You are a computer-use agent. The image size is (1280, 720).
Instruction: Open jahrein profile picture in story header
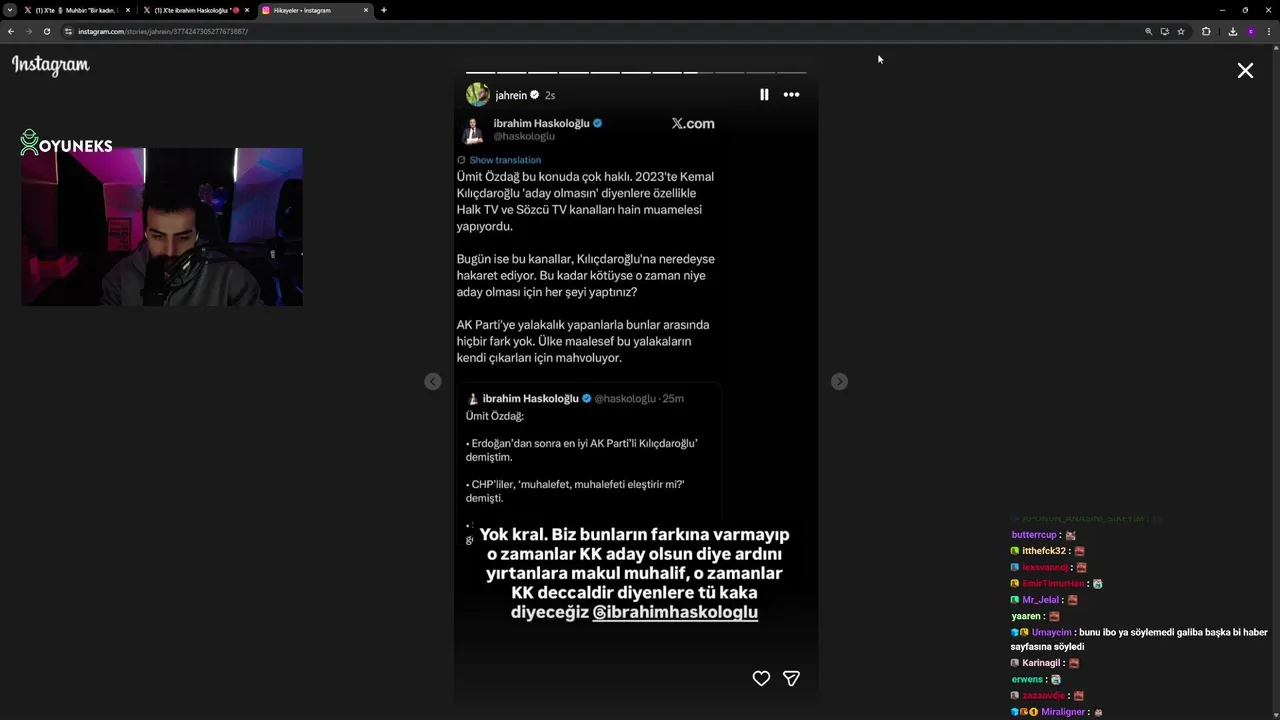(478, 95)
